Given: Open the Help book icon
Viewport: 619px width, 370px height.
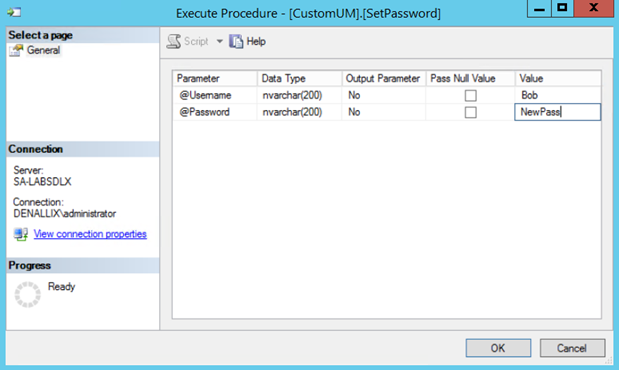Looking at the screenshot, I should 236,41.
